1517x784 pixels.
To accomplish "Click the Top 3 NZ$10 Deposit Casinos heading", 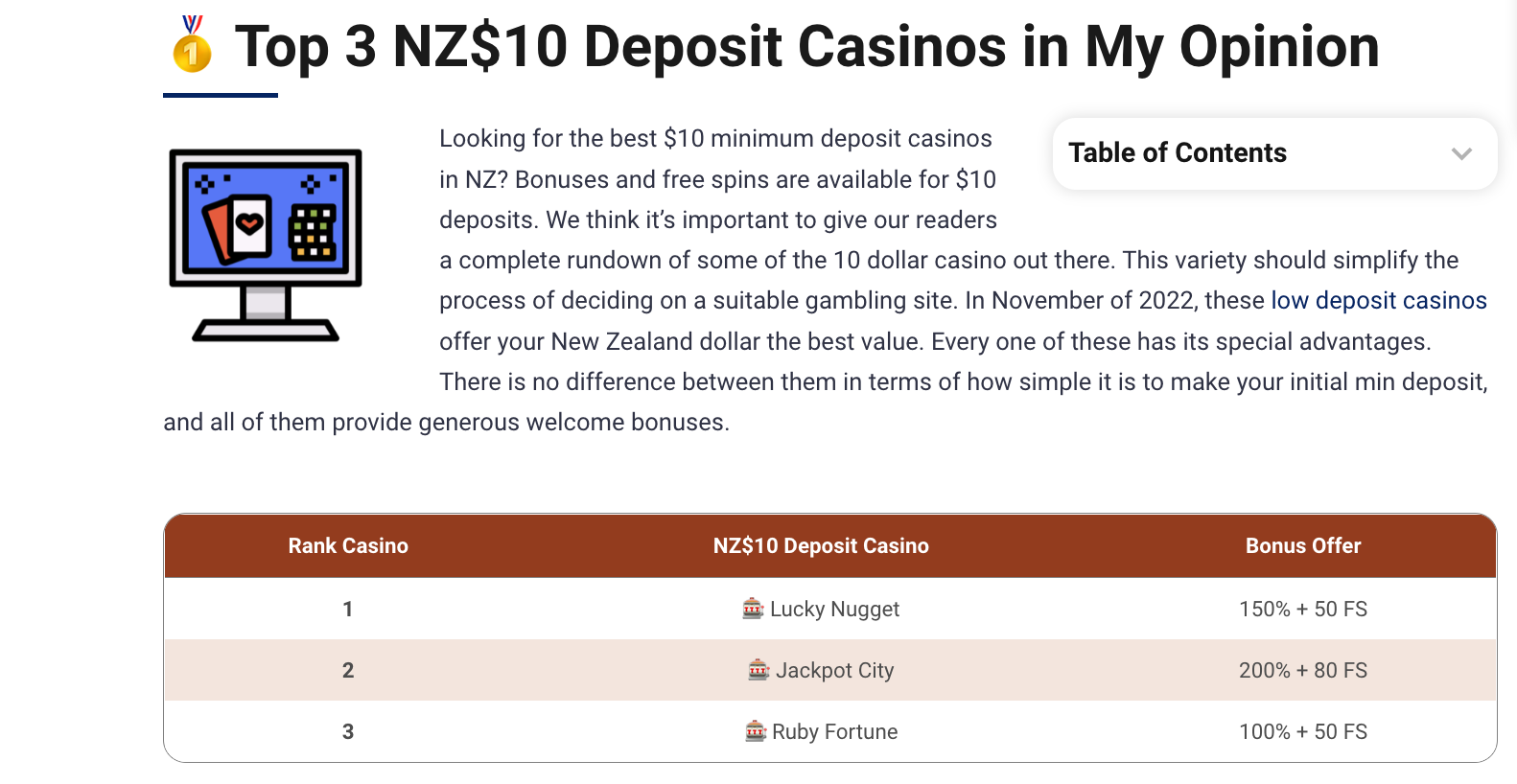I will click(806, 46).
